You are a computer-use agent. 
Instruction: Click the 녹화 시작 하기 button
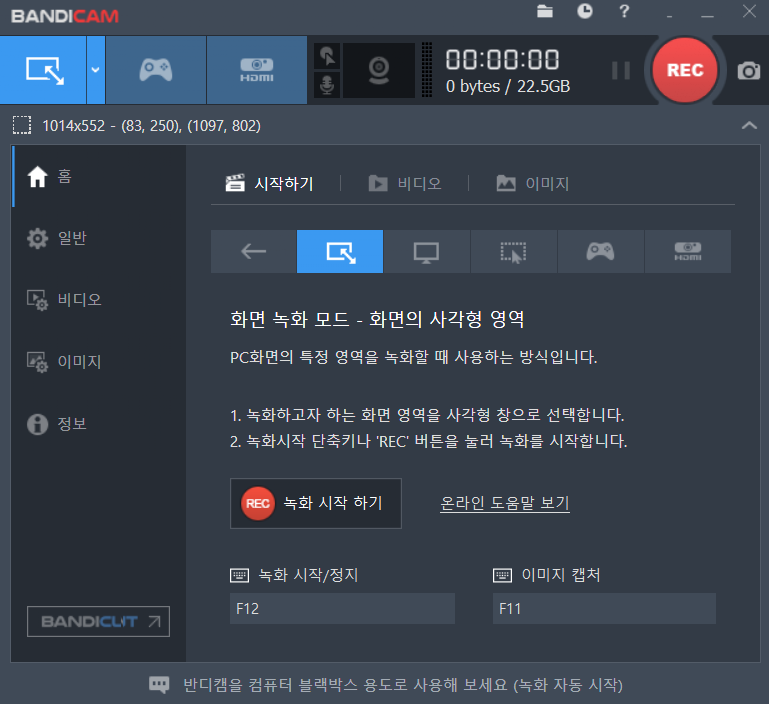[x=316, y=503]
